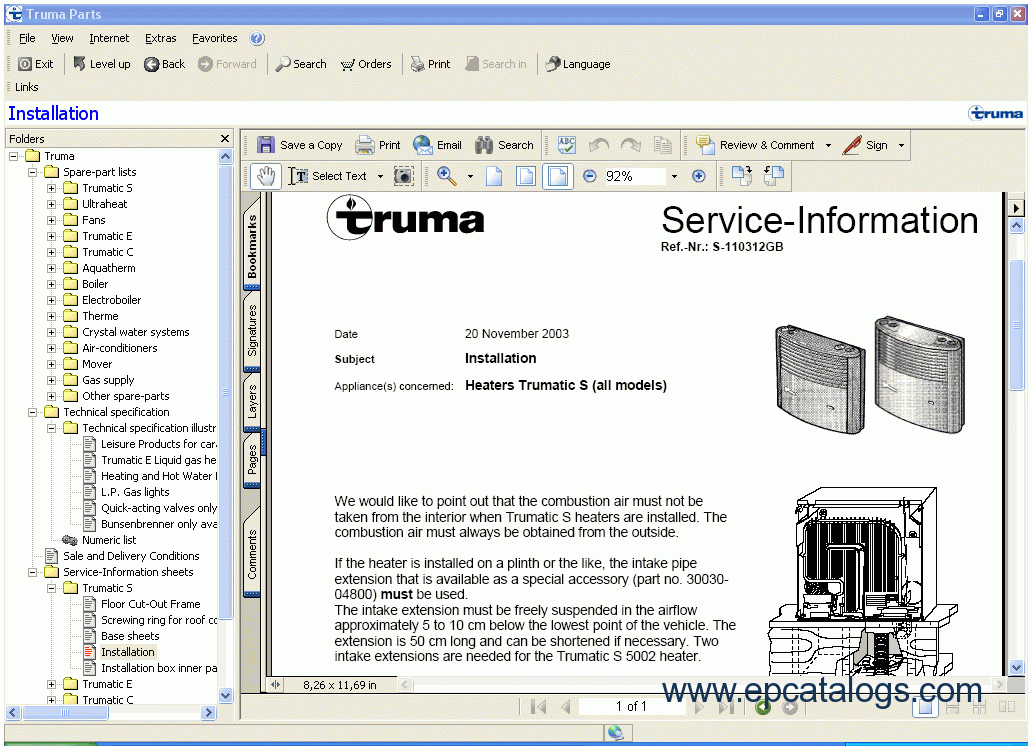Open the Internet menu

[109, 38]
